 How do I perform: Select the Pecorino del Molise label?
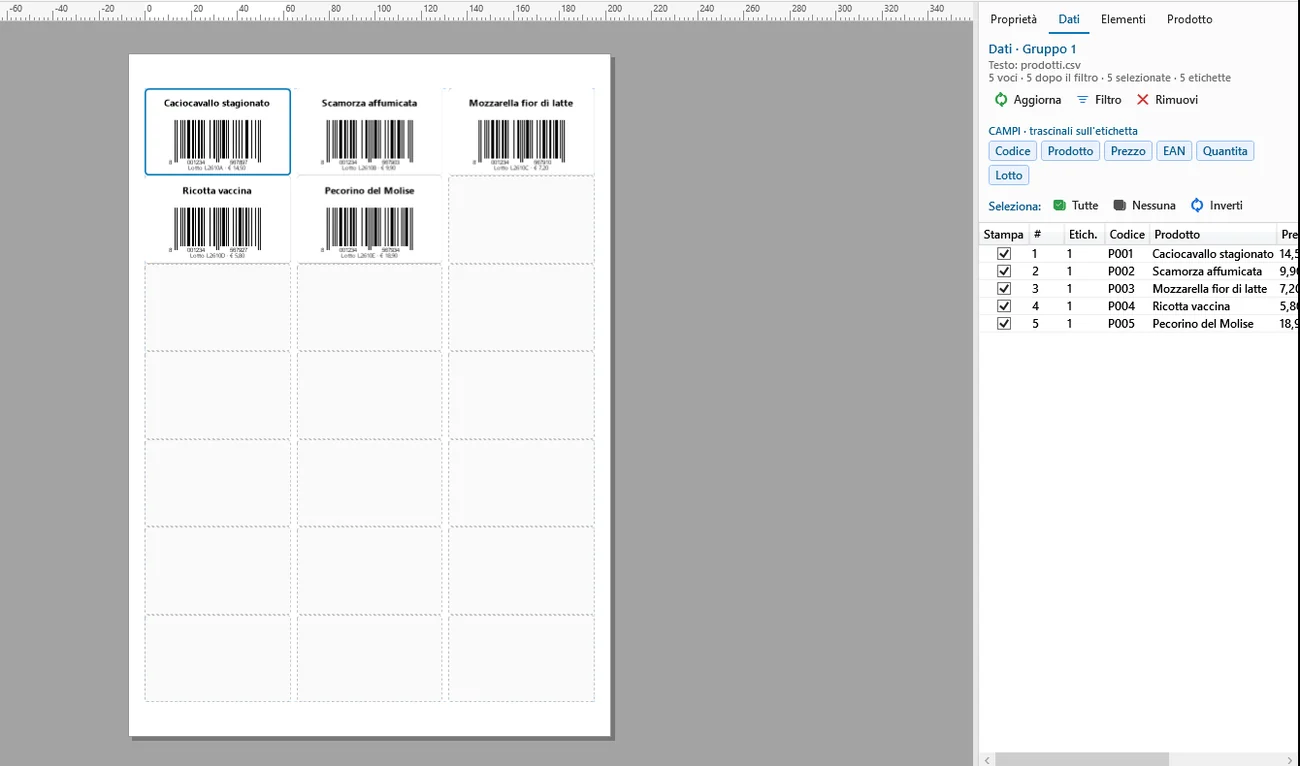(x=369, y=220)
